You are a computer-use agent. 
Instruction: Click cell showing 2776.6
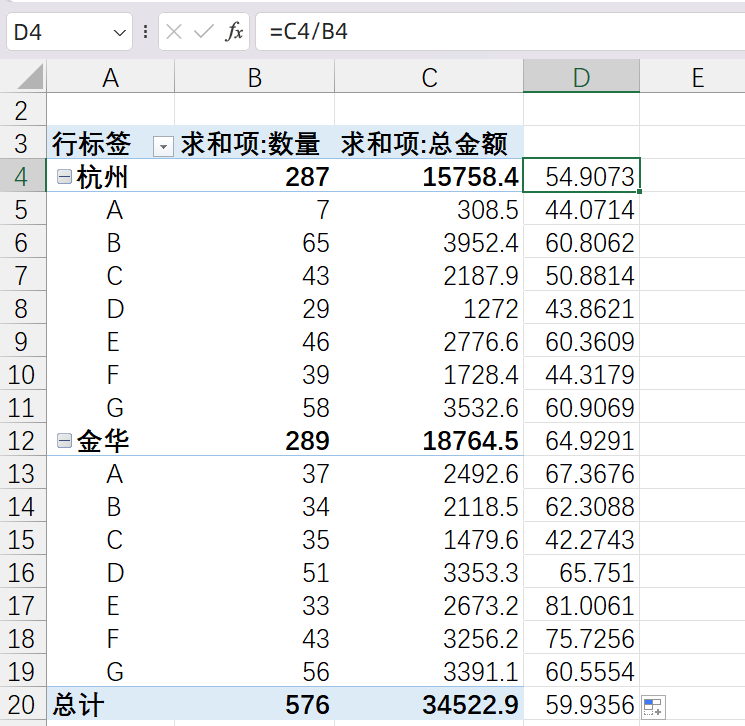(x=429, y=341)
